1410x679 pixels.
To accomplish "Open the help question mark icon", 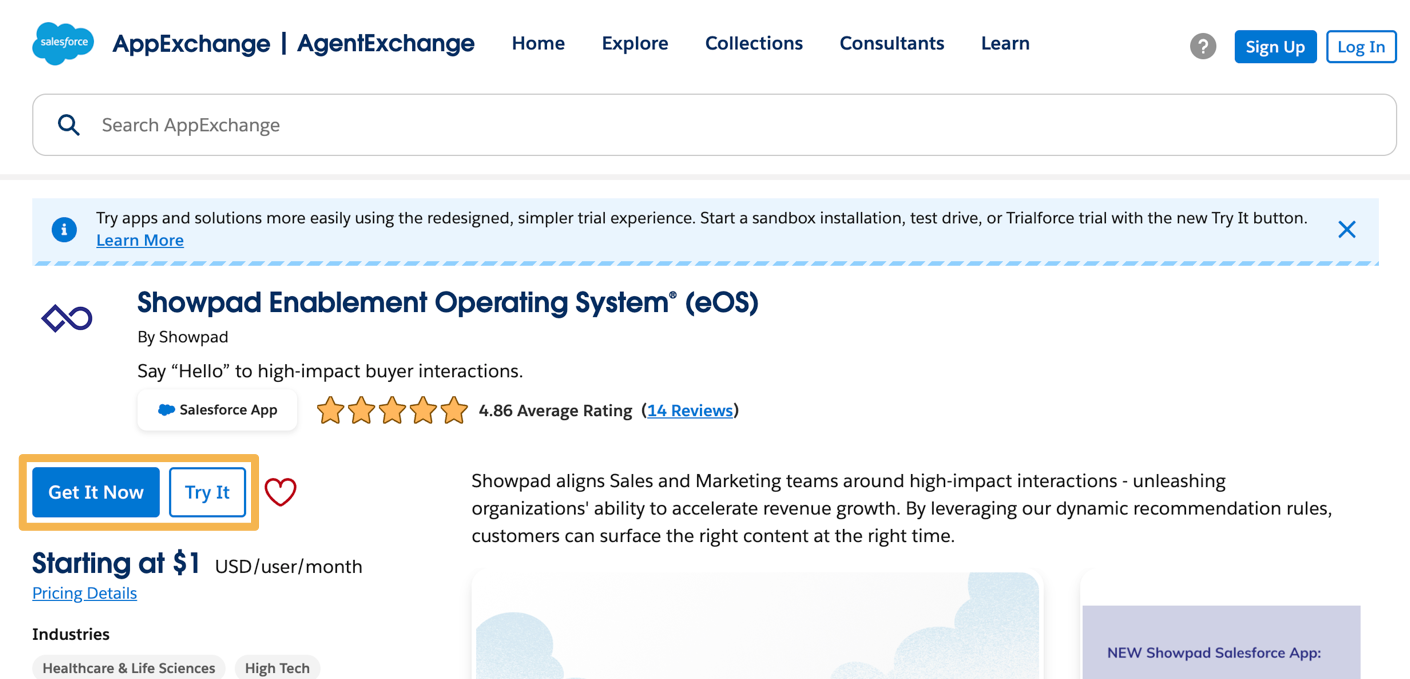I will (x=1202, y=46).
